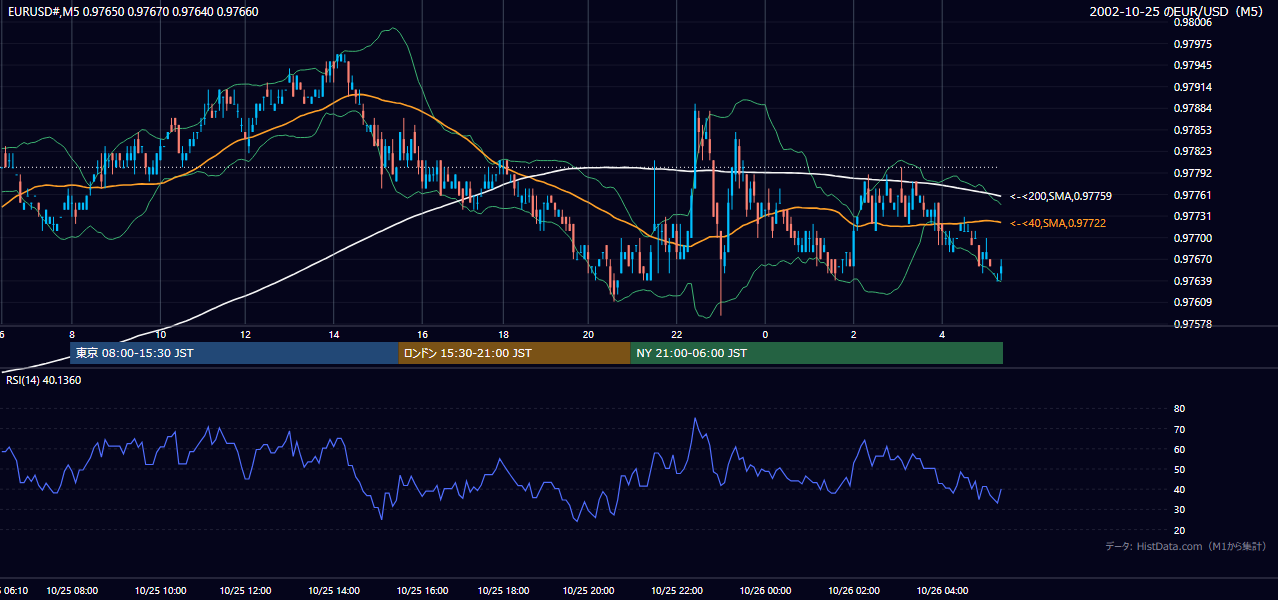Click the 0.97609 price axis value
Viewport: 1278px width, 600px height.
coord(1192,302)
